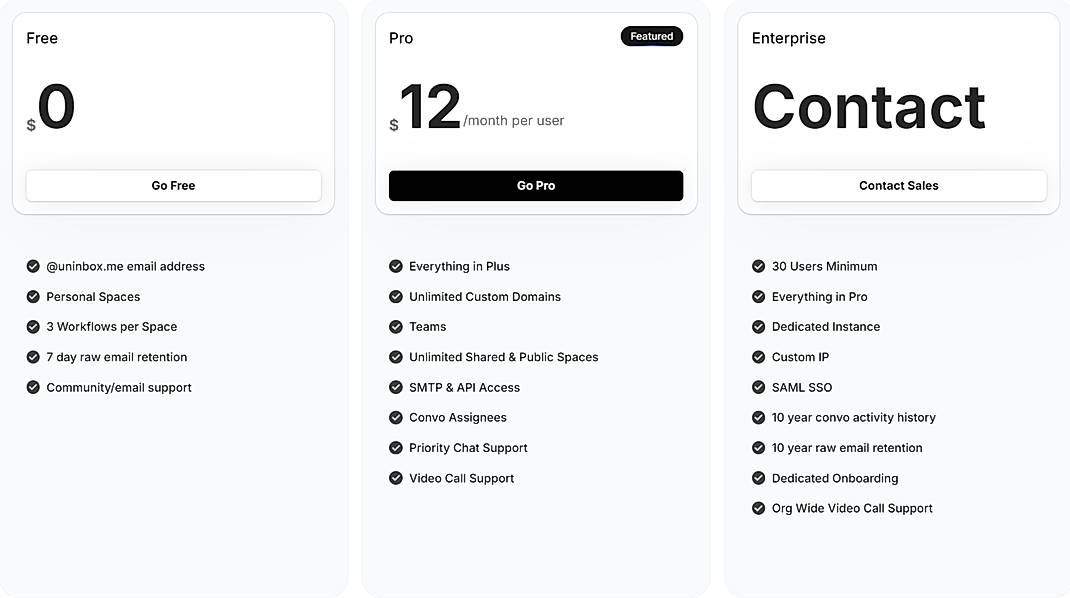1070x598 pixels.
Task: Select the "Personal Spaces" feature checkmark
Action: [x=31, y=296]
